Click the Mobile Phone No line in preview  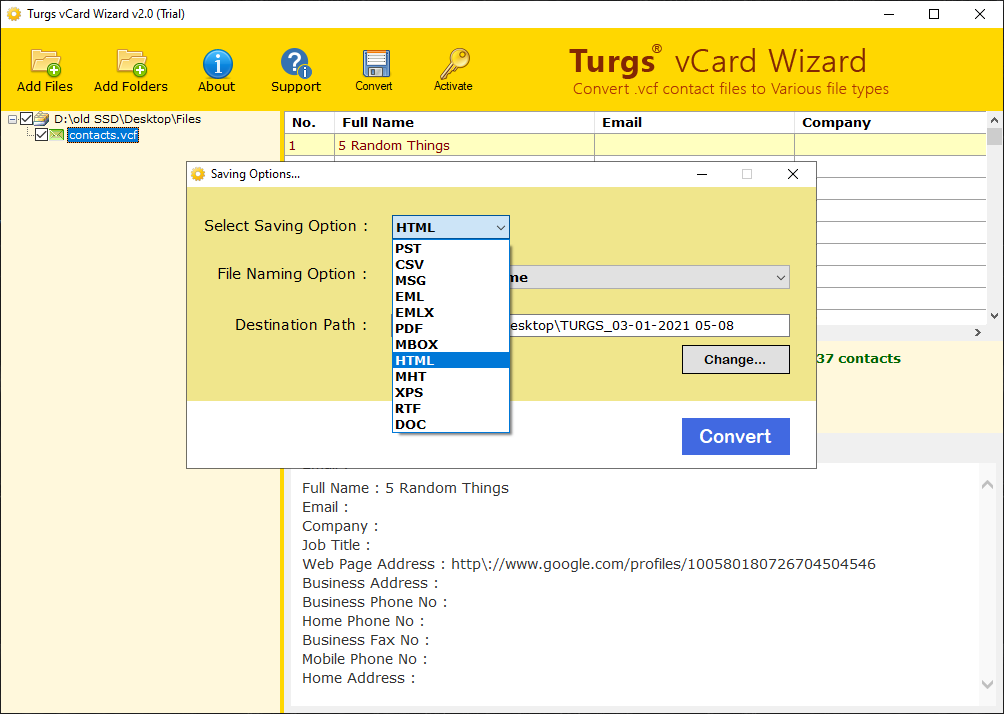click(x=364, y=659)
